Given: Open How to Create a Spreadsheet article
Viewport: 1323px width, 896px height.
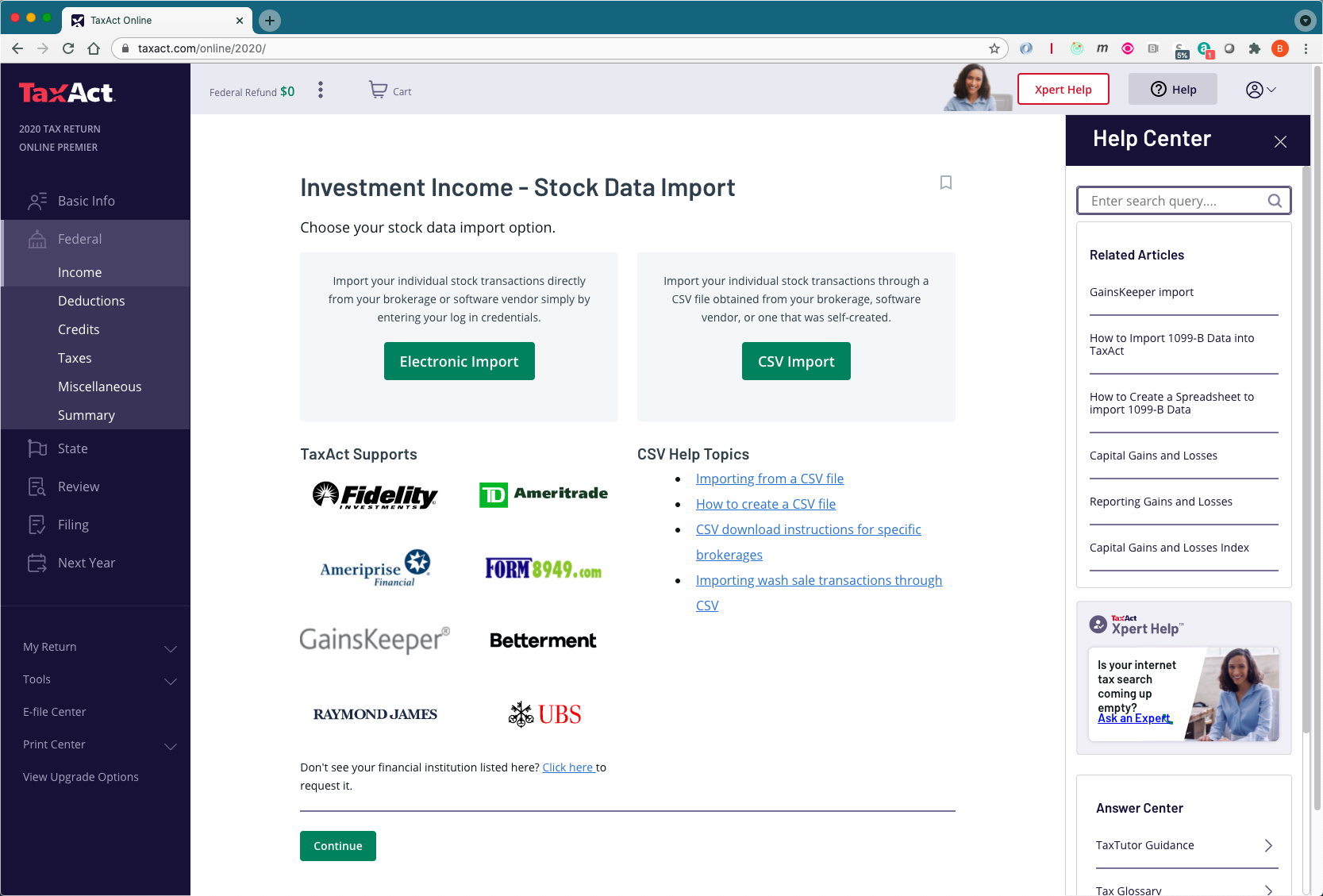Looking at the screenshot, I should coord(1171,403).
